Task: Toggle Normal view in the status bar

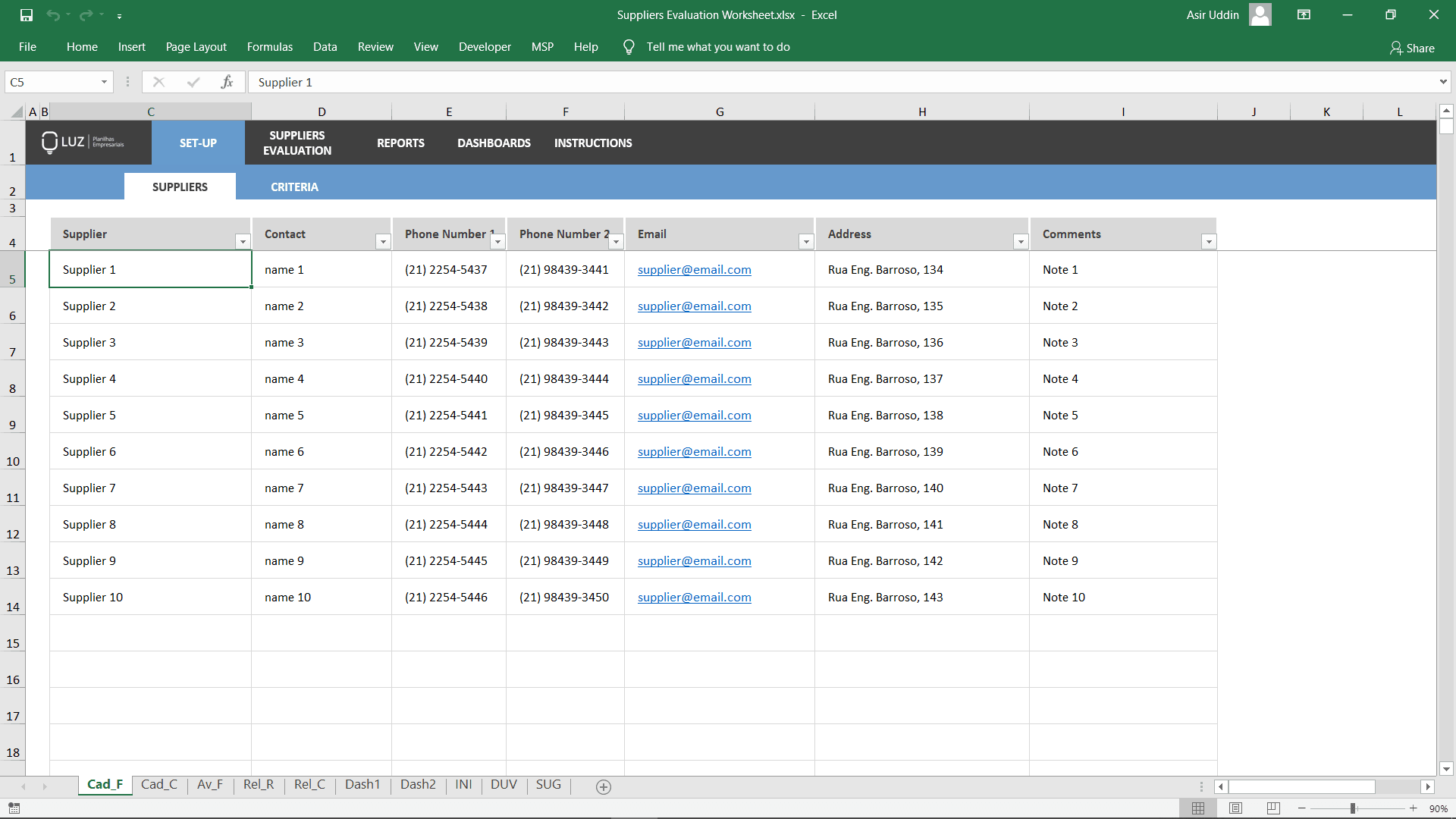Action: point(1200,808)
